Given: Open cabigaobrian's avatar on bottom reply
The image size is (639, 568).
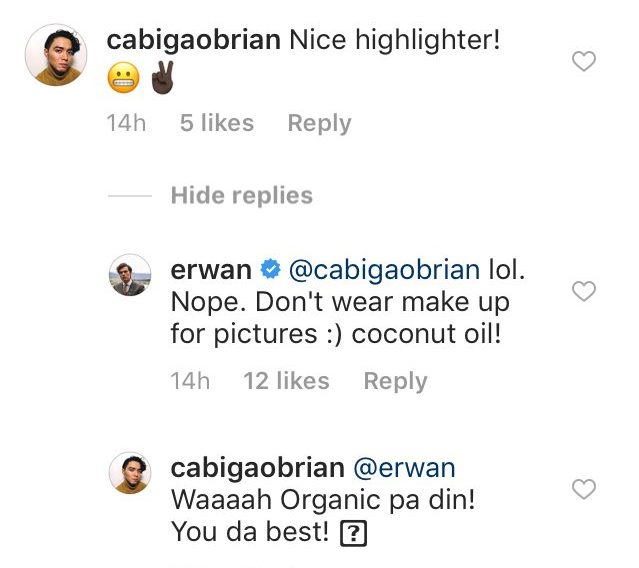Looking at the screenshot, I should click(130, 473).
